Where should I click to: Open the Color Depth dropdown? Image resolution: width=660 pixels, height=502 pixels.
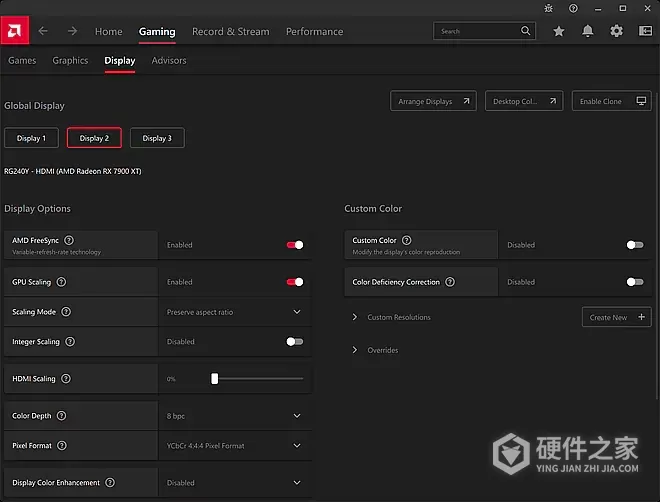coord(235,416)
